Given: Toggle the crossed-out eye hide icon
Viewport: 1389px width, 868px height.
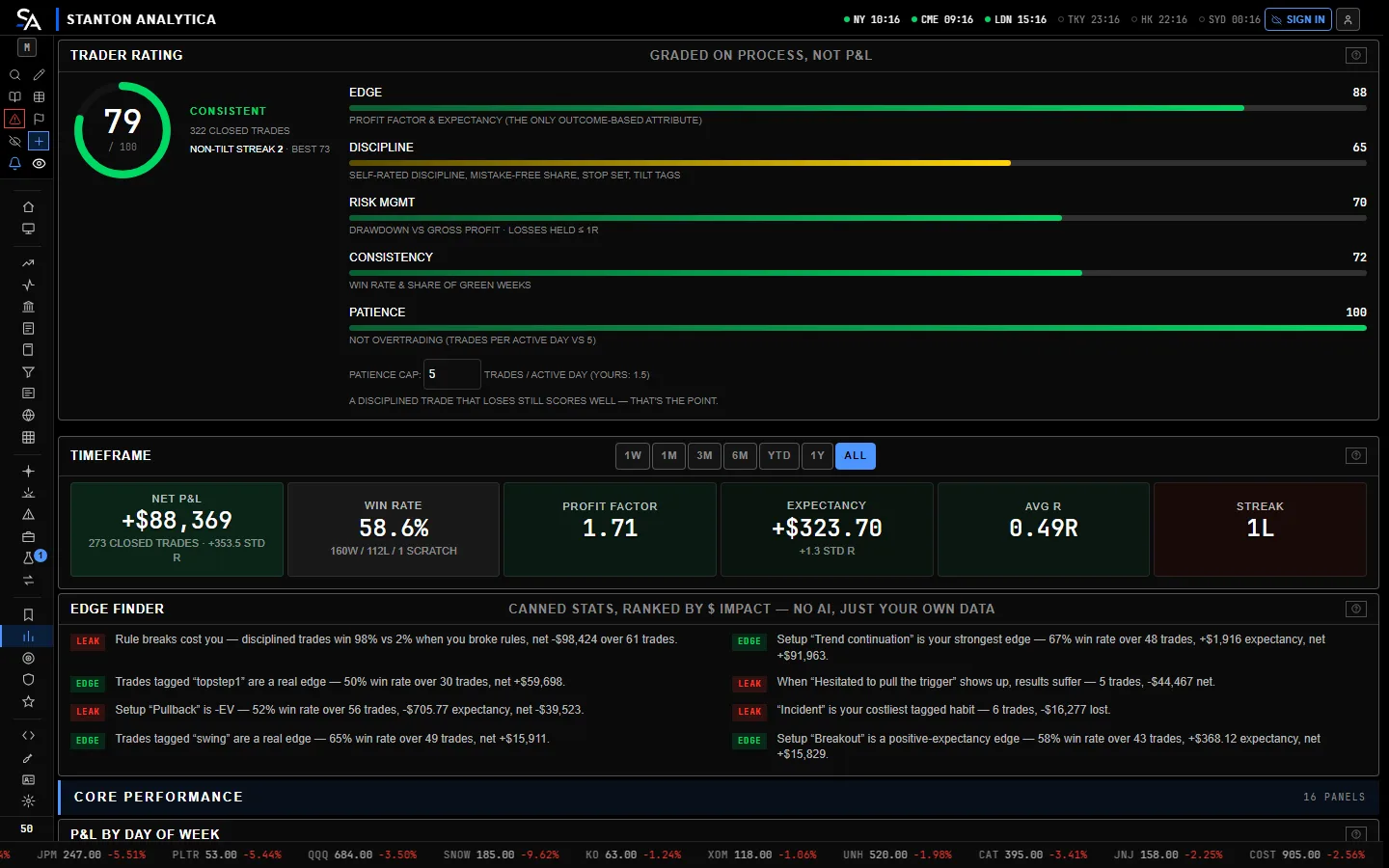Looking at the screenshot, I should coord(14,141).
